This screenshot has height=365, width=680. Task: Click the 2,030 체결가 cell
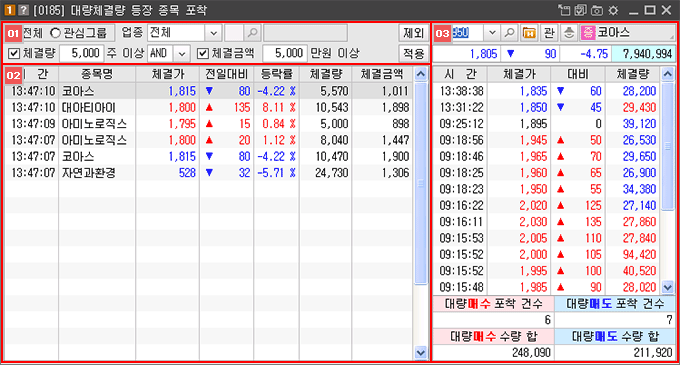(519, 222)
